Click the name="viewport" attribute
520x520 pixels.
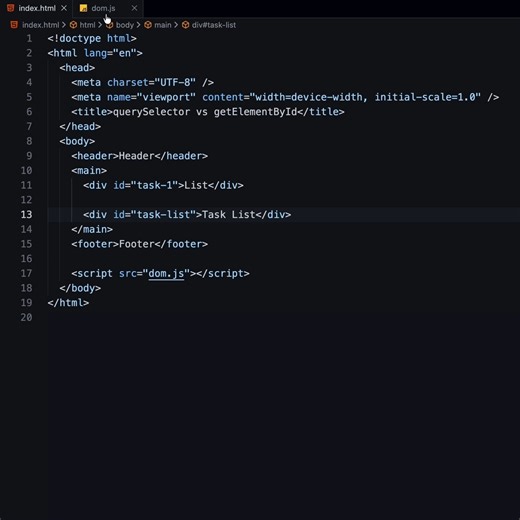[151, 97]
